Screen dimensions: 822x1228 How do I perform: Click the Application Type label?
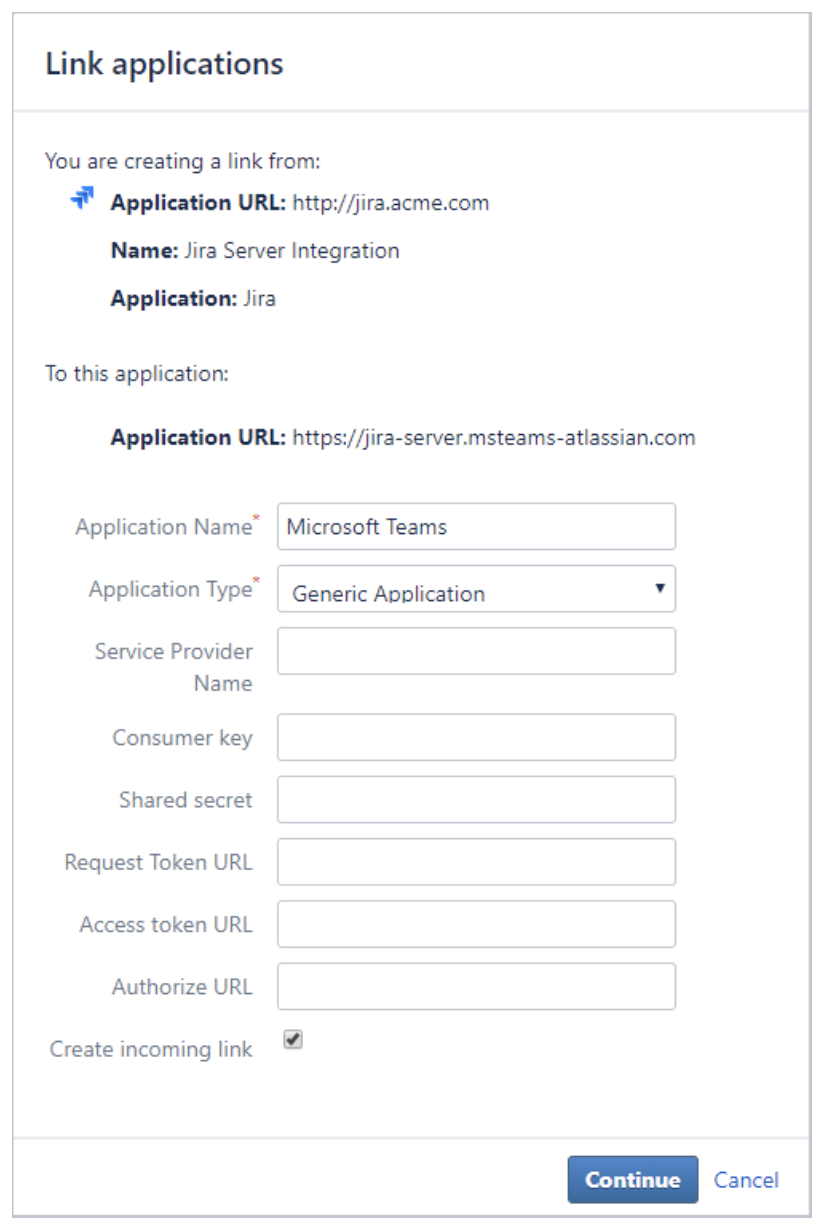[x=170, y=590]
